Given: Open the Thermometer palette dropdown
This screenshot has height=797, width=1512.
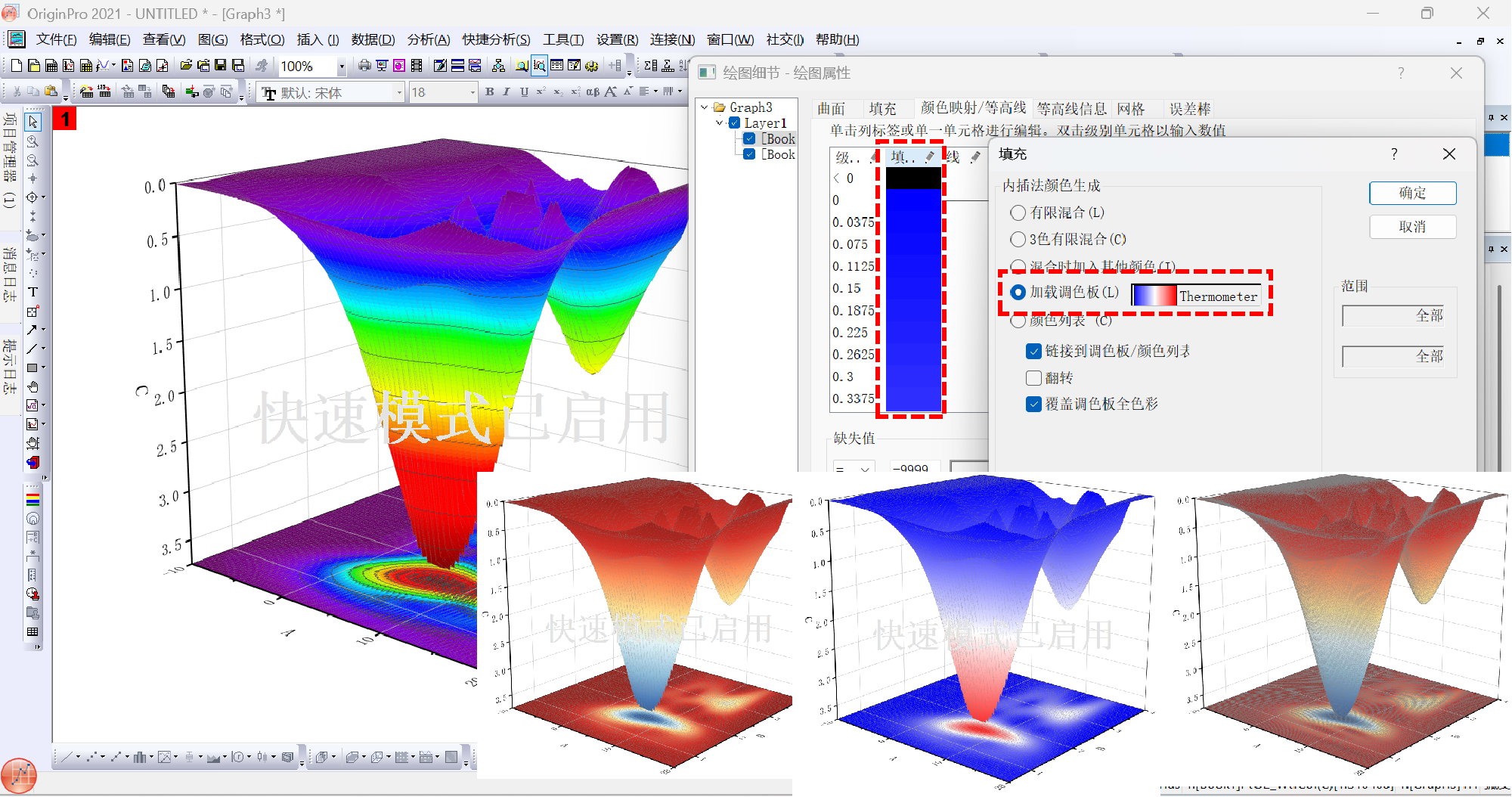Looking at the screenshot, I should (1197, 296).
